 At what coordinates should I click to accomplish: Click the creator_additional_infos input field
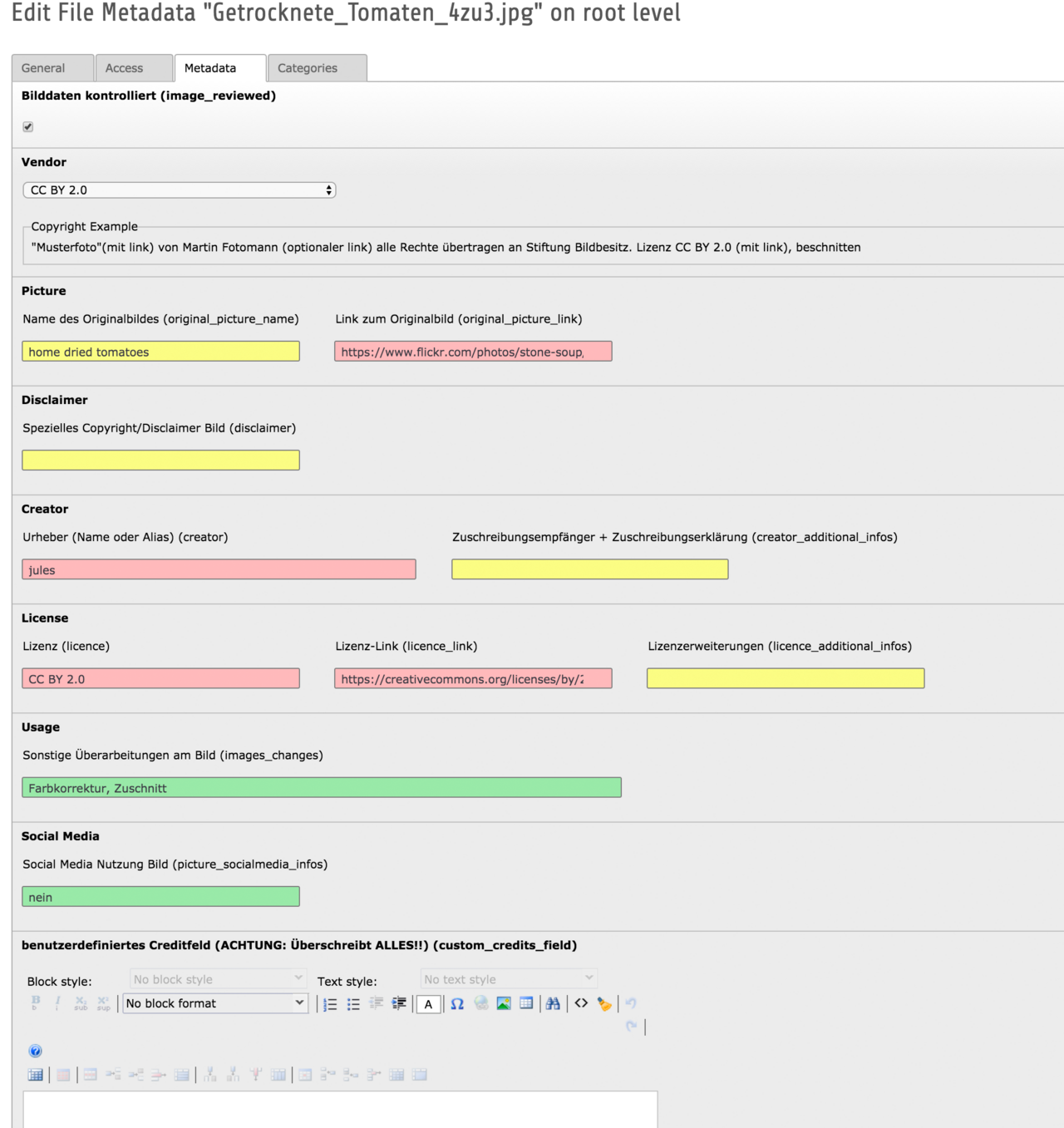pyautogui.click(x=590, y=569)
